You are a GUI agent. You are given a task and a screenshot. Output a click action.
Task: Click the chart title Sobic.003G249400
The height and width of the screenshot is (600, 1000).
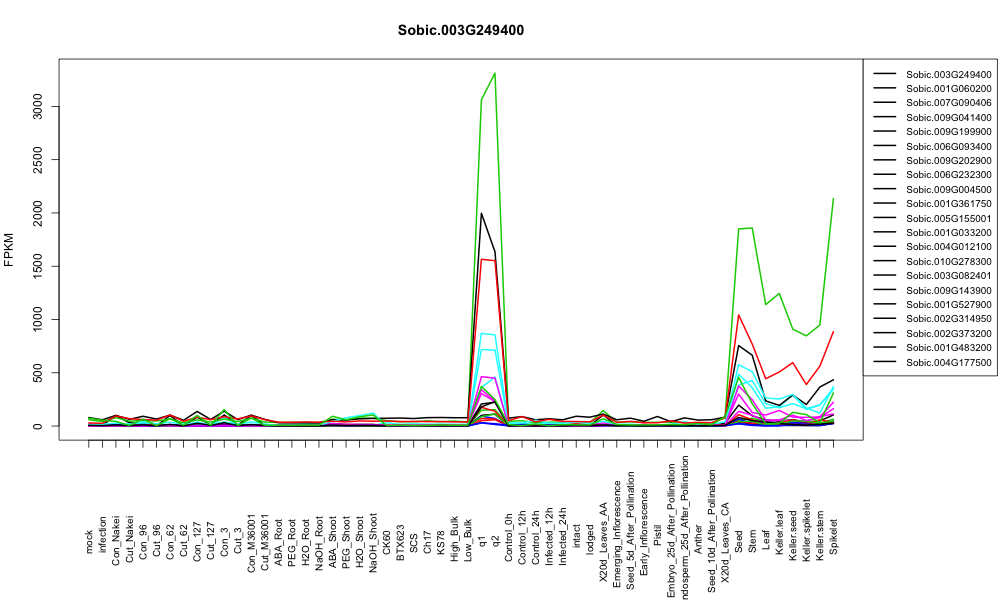coord(460,31)
